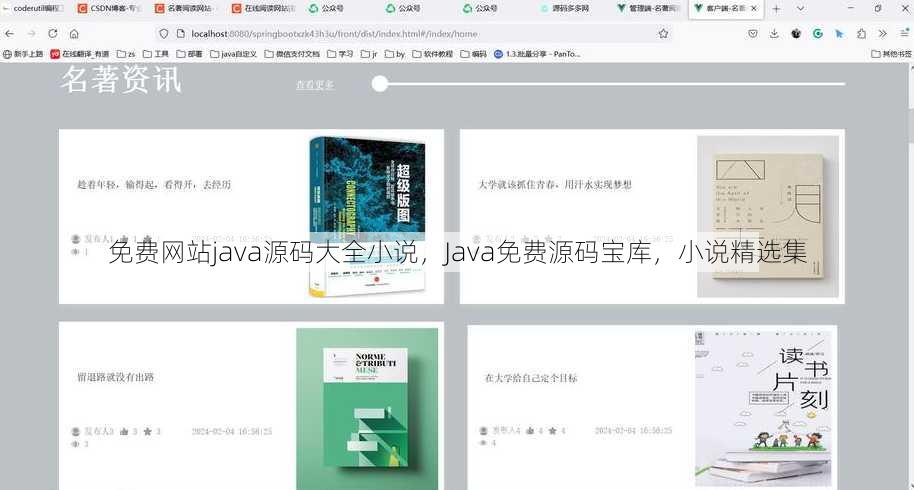Open the 部署 bookmarks folder
The image size is (914, 490).
pyautogui.click(x=189, y=54)
